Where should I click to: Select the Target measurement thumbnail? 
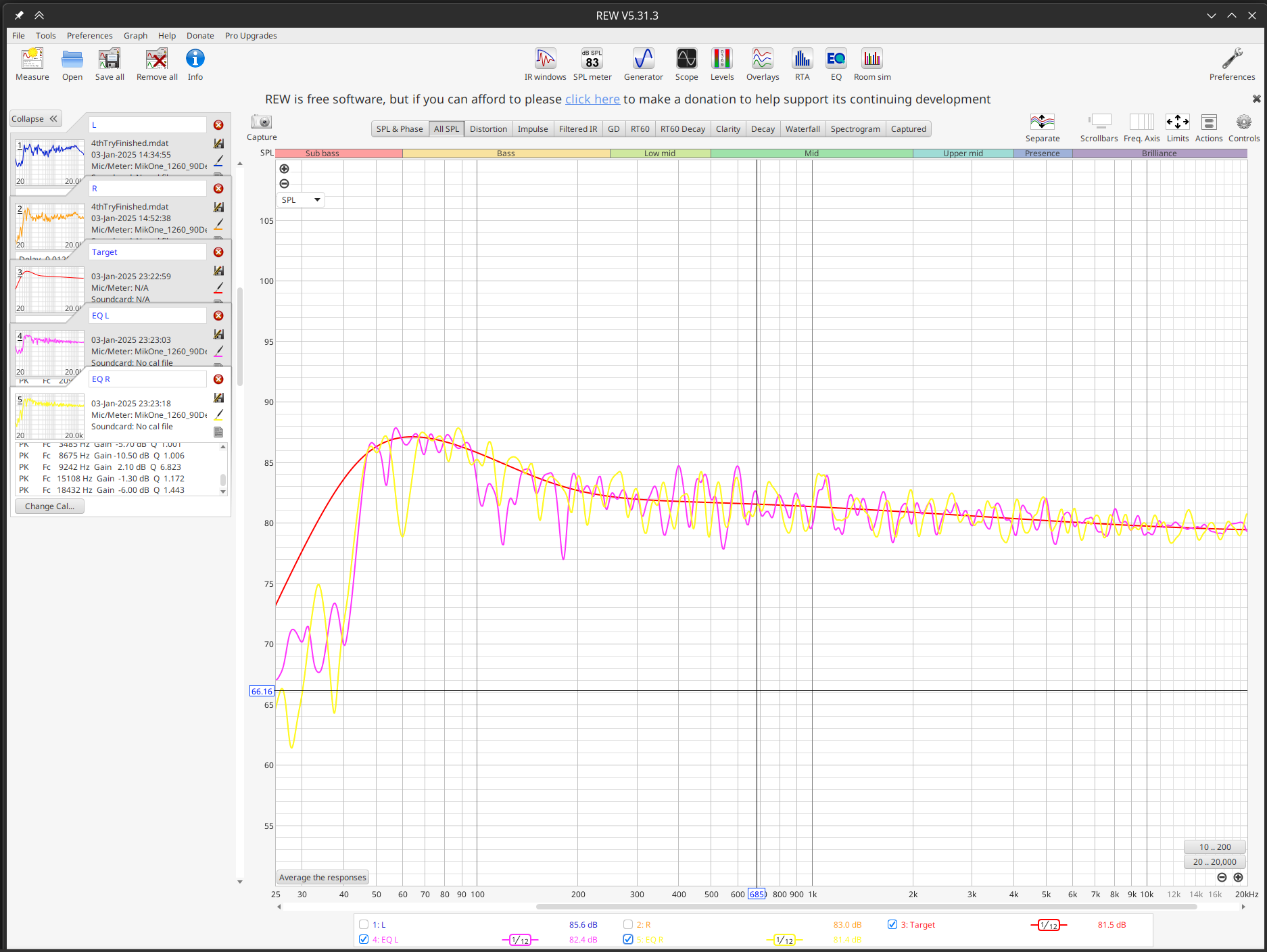49,290
